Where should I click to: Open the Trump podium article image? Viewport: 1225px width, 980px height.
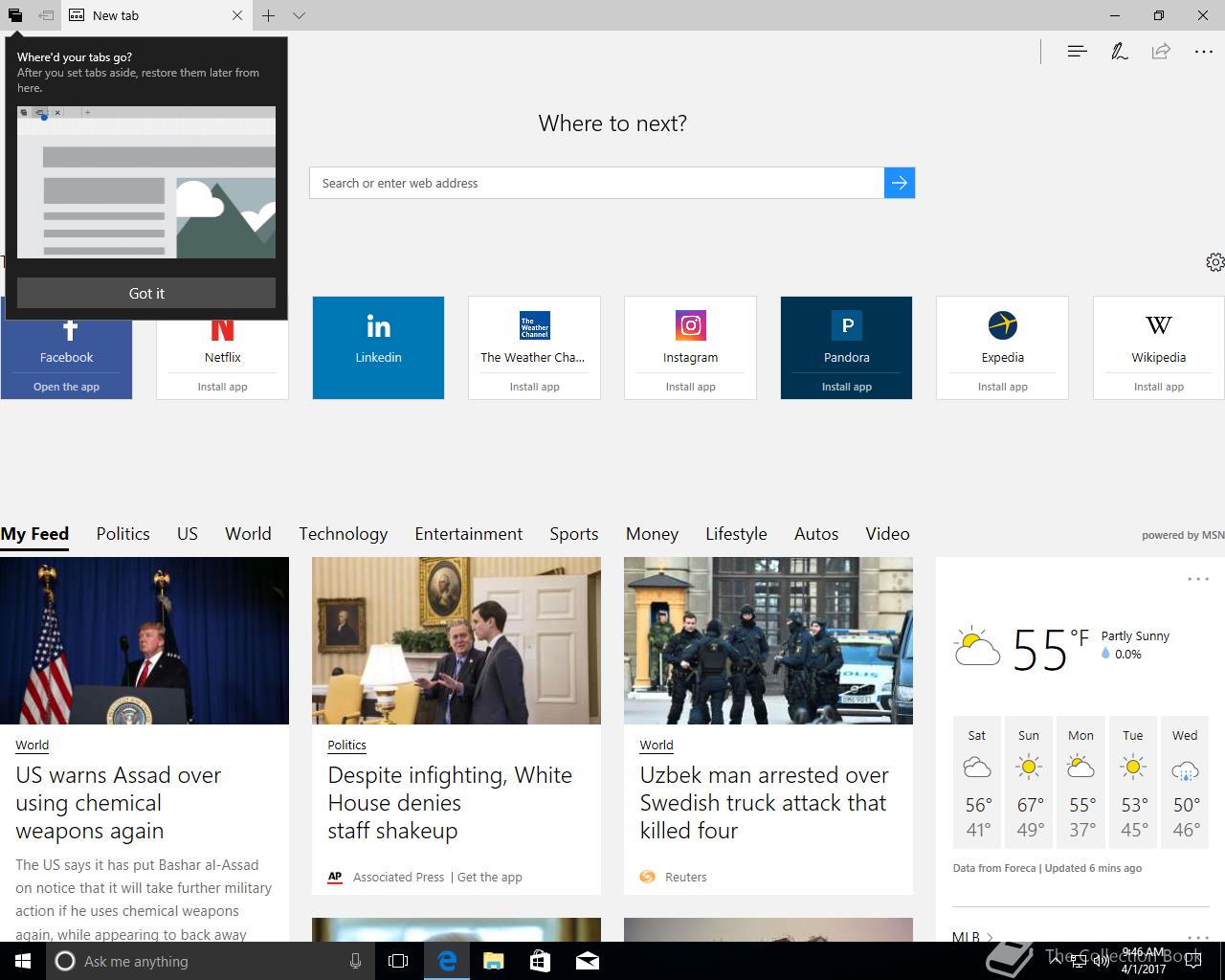click(x=145, y=640)
